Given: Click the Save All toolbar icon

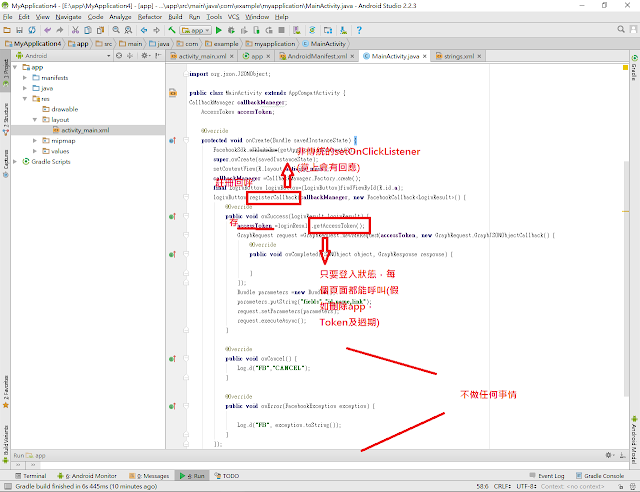Looking at the screenshot, I should [x=19, y=30].
